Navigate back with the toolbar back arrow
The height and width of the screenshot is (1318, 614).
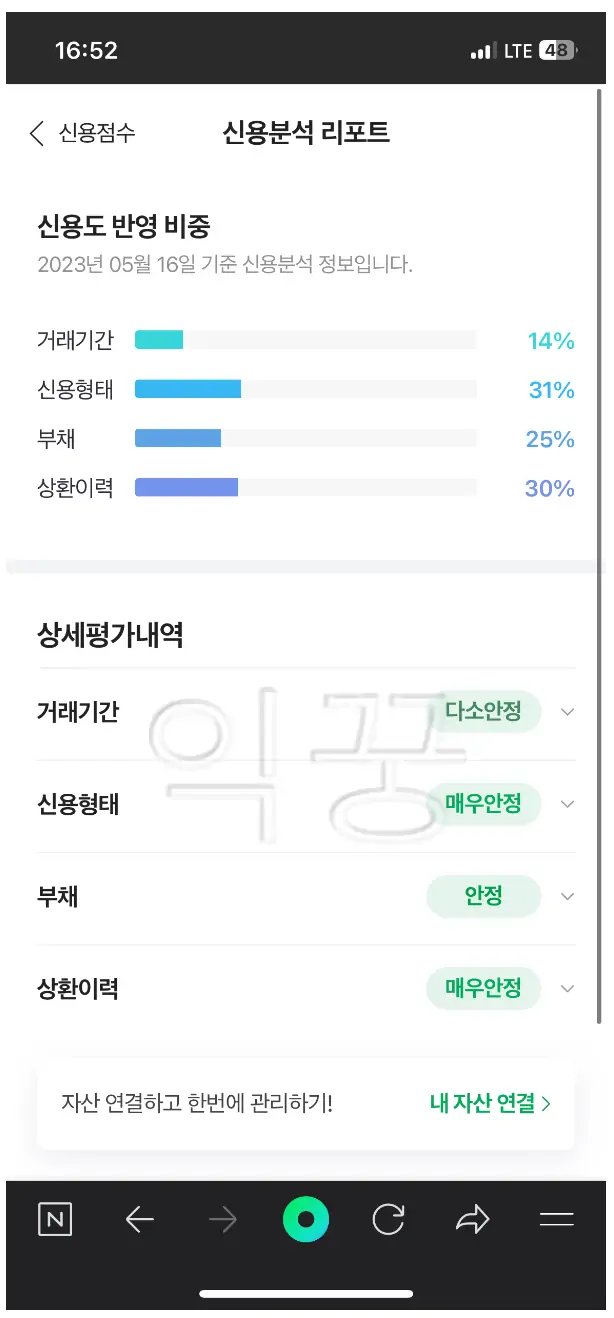[x=140, y=1219]
